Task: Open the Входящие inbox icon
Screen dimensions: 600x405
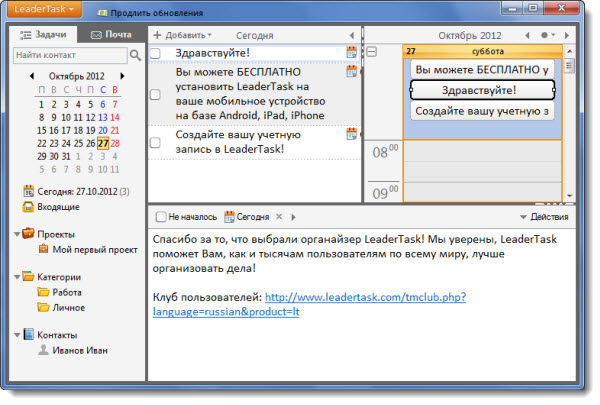Action: (x=29, y=207)
